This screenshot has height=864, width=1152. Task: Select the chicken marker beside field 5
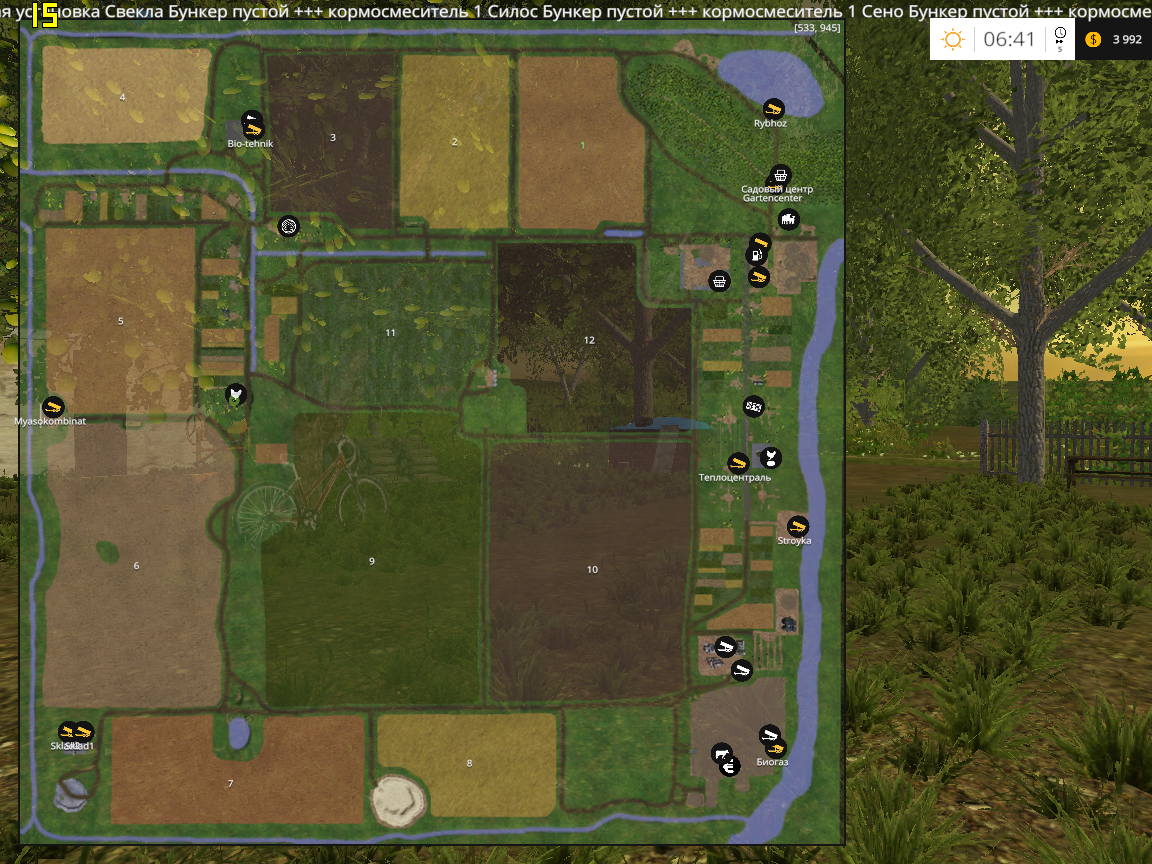pos(236,395)
